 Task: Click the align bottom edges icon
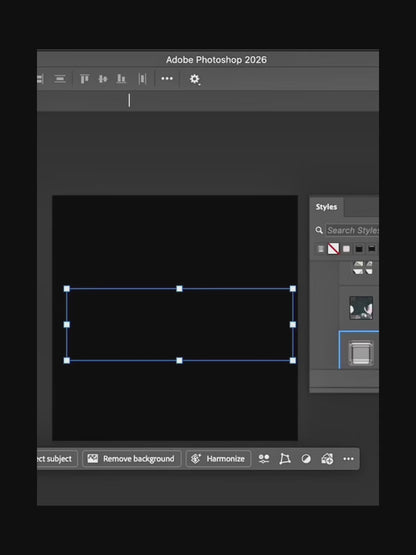pyautogui.click(x=121, y=79)
